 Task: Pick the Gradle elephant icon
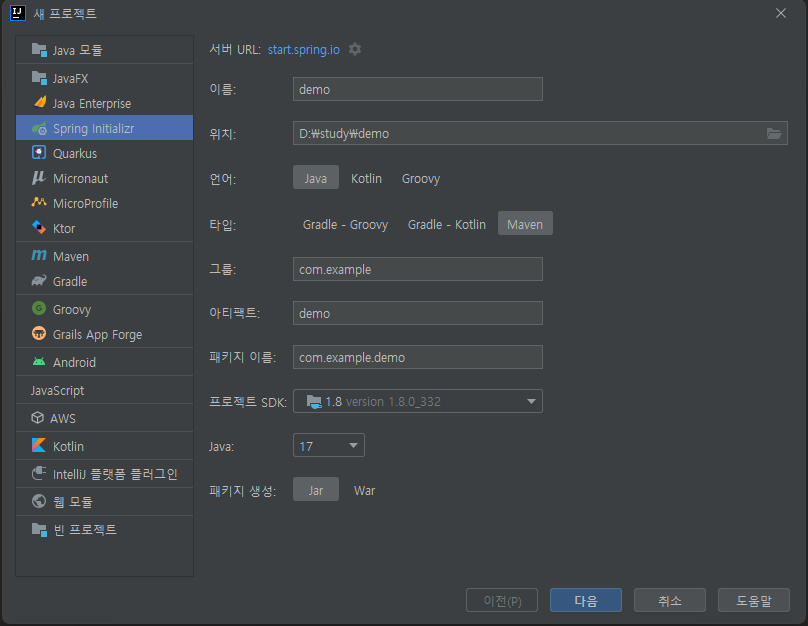[39, 281]
